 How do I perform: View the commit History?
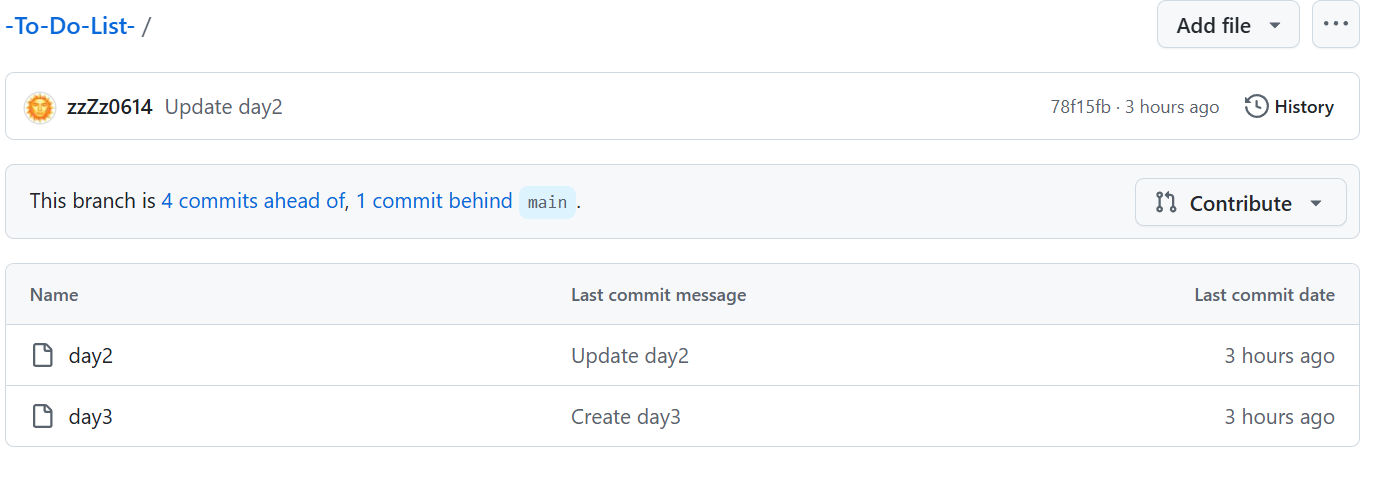coord(1303,107)
